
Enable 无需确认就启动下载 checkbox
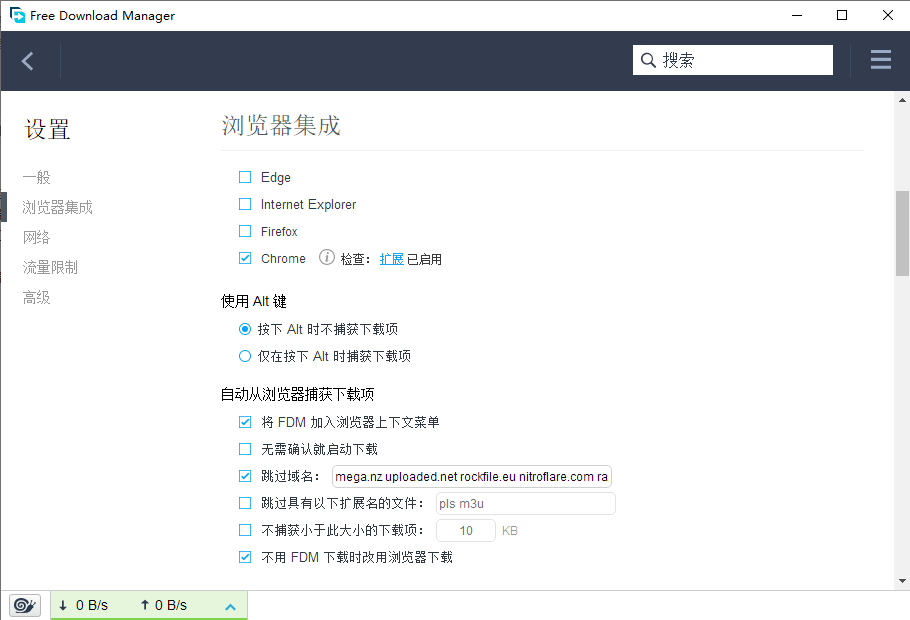point(245,449)
